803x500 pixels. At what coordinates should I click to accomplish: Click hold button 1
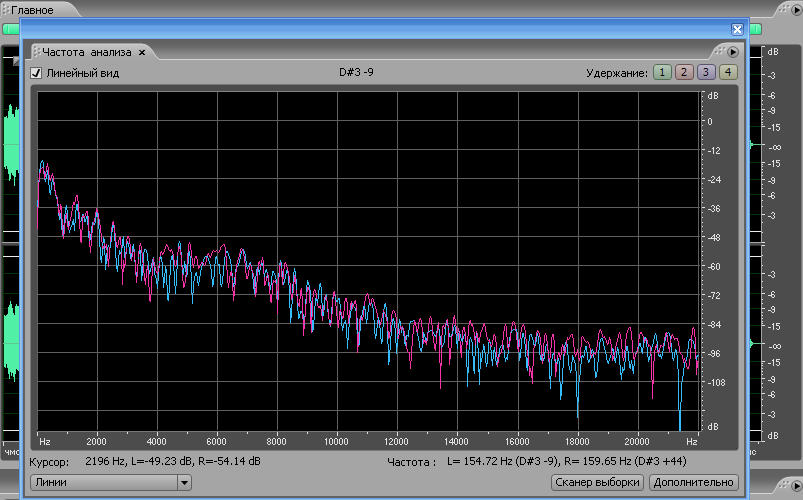tap(662, 72)
